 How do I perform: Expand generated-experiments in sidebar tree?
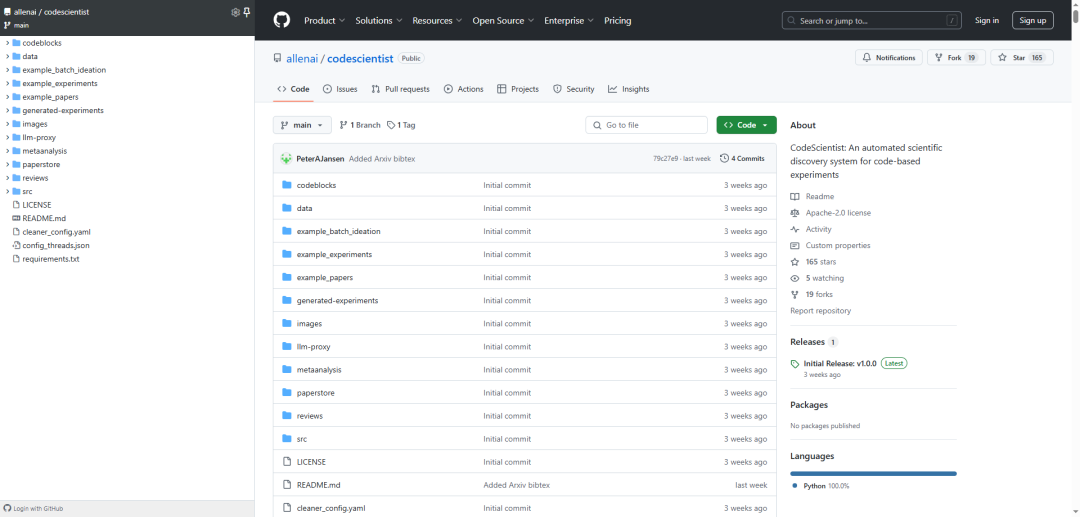(x=7, y=110)
